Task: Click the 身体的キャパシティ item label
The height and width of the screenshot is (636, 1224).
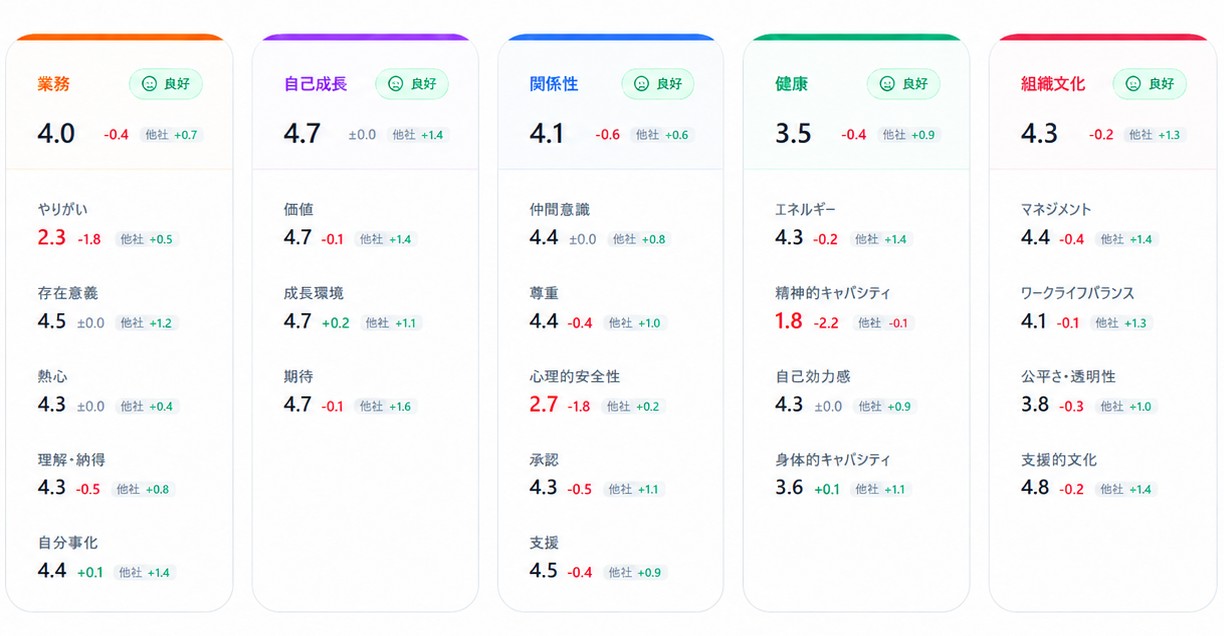Action: click(x=833, y=460)
